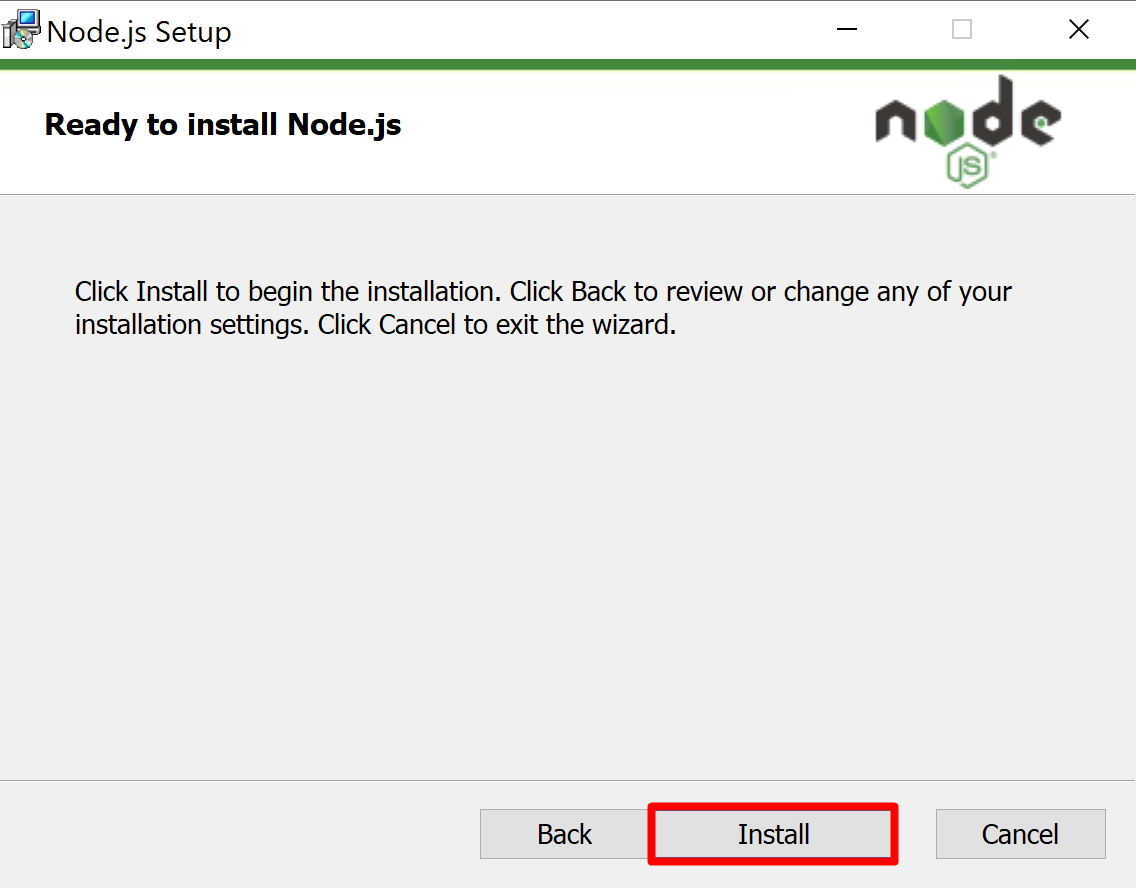The width and height of the screenshot is (1136, 888).
Task: Click the "Node.js Setup" title text
Action: tap(139, 32)
